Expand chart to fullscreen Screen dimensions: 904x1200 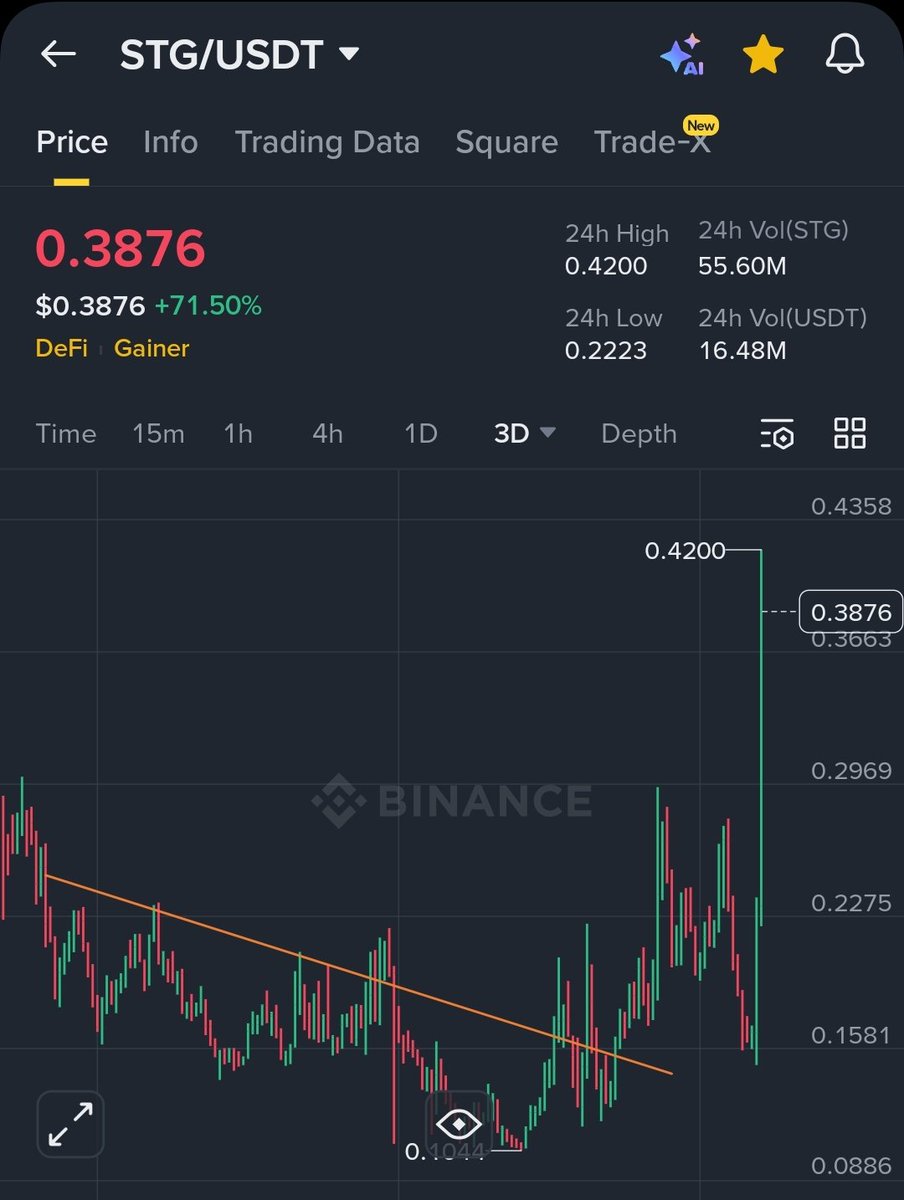[x=70, y=1124]
